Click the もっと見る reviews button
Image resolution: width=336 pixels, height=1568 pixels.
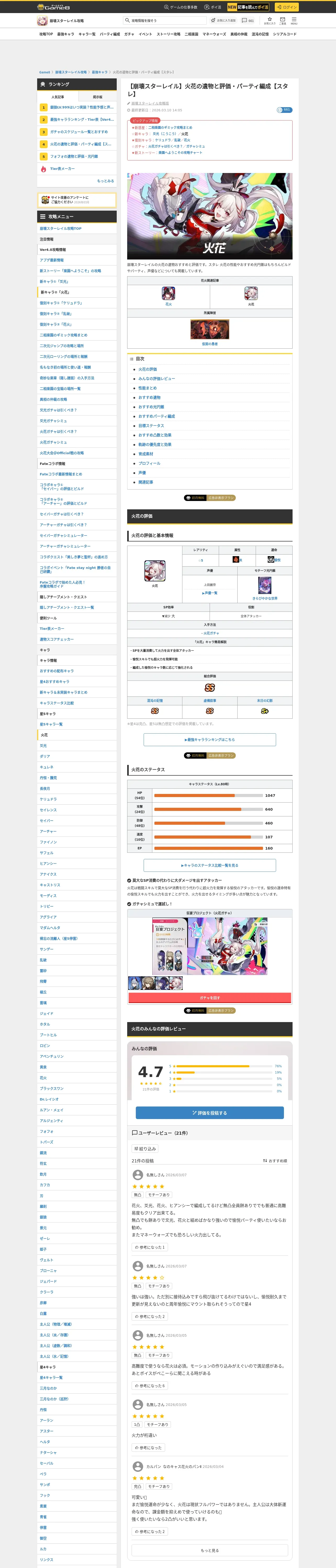(210, 1550)
